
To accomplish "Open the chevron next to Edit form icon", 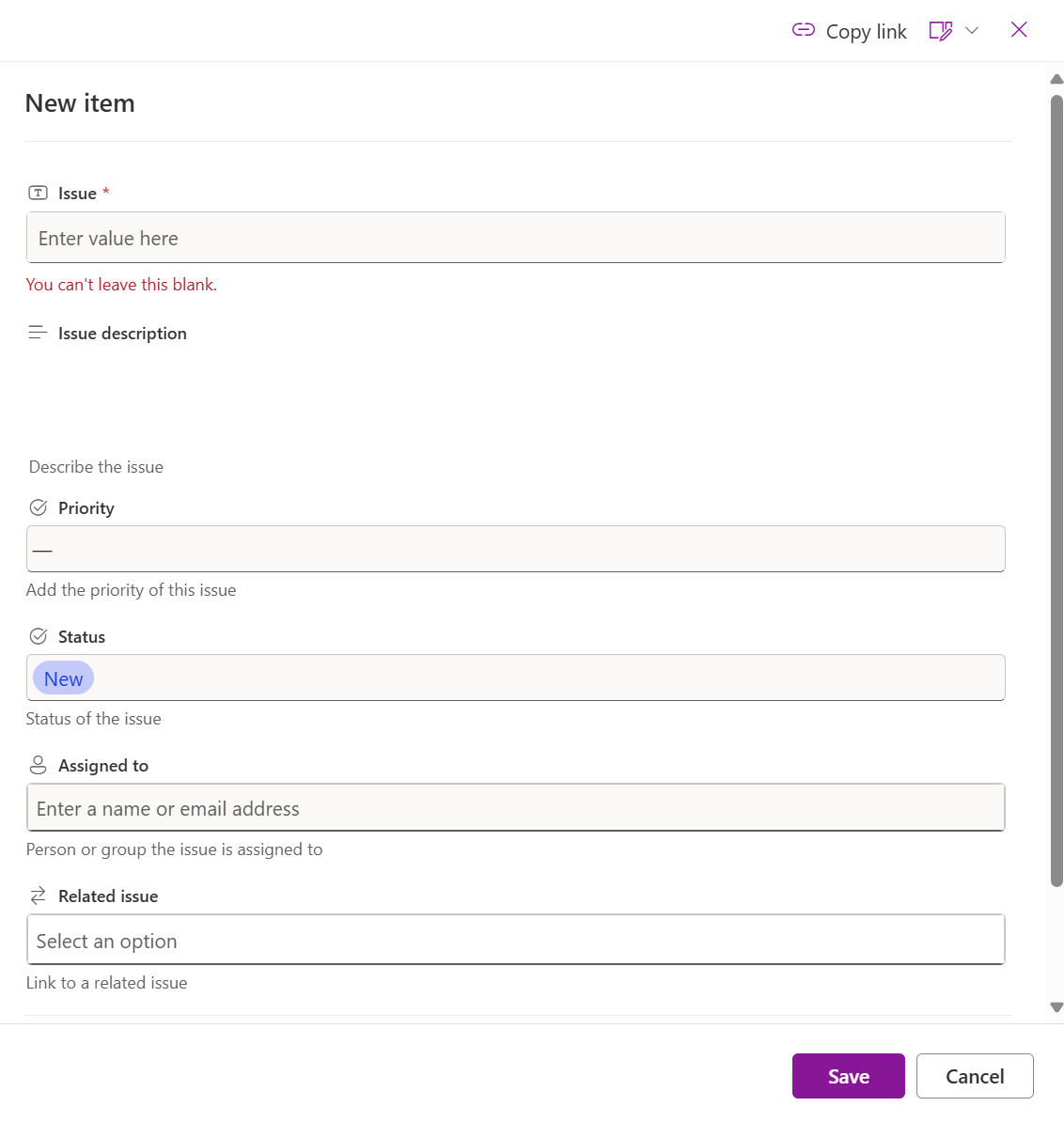I will click(974, 30).
